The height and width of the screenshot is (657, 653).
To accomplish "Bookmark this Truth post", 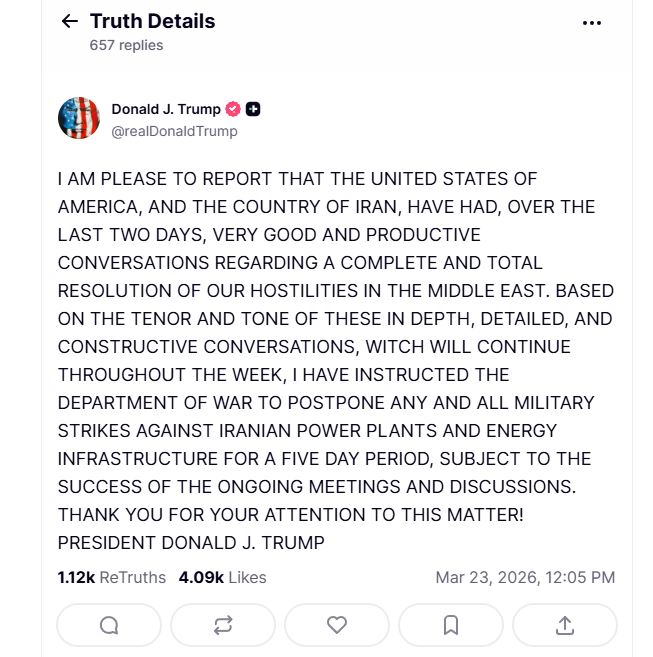I will coord(451,625).
